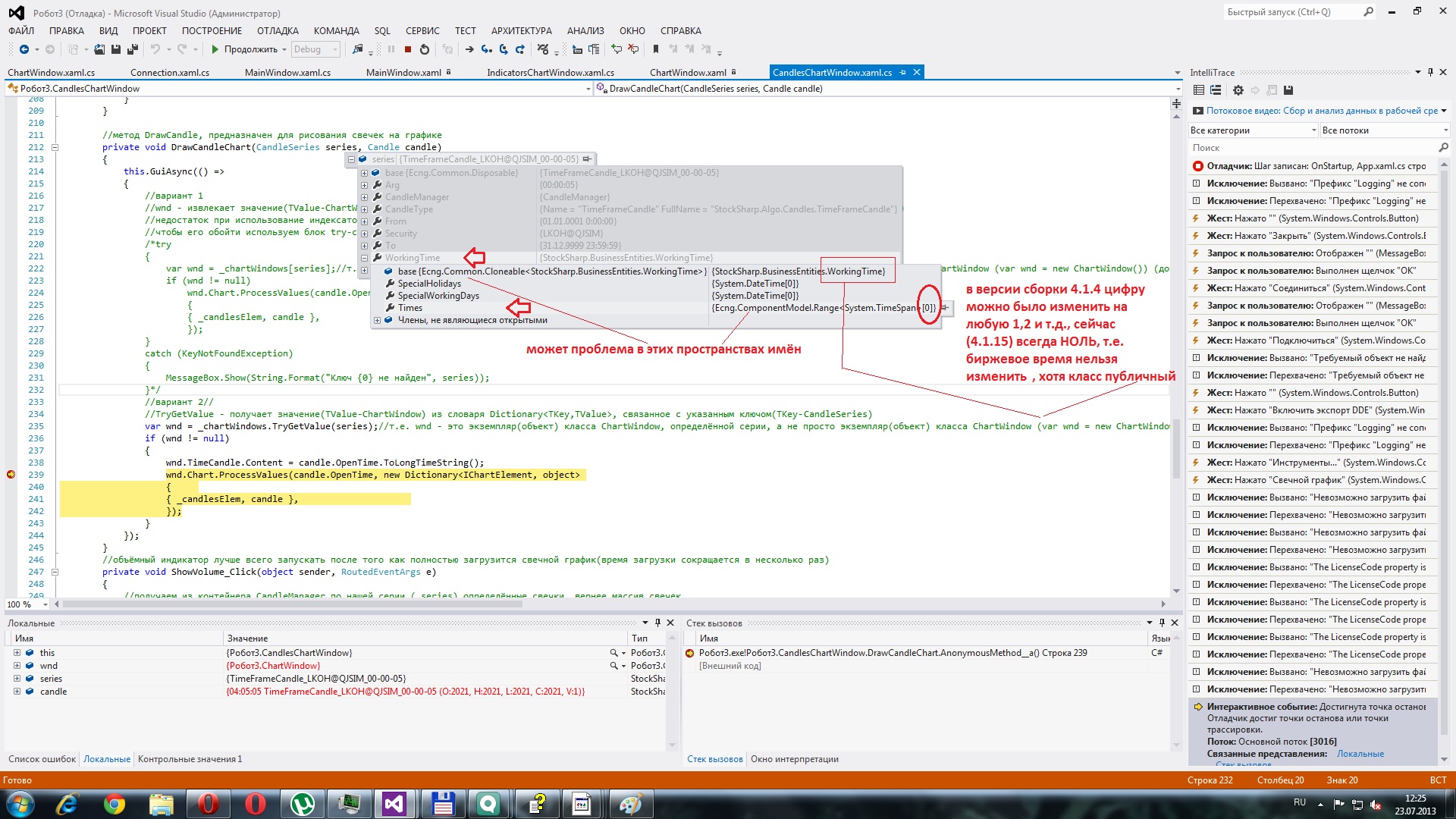1456x819 pixels.
Task: Open 'Все категории' filter dropdown
Action: click(1254, 130)
